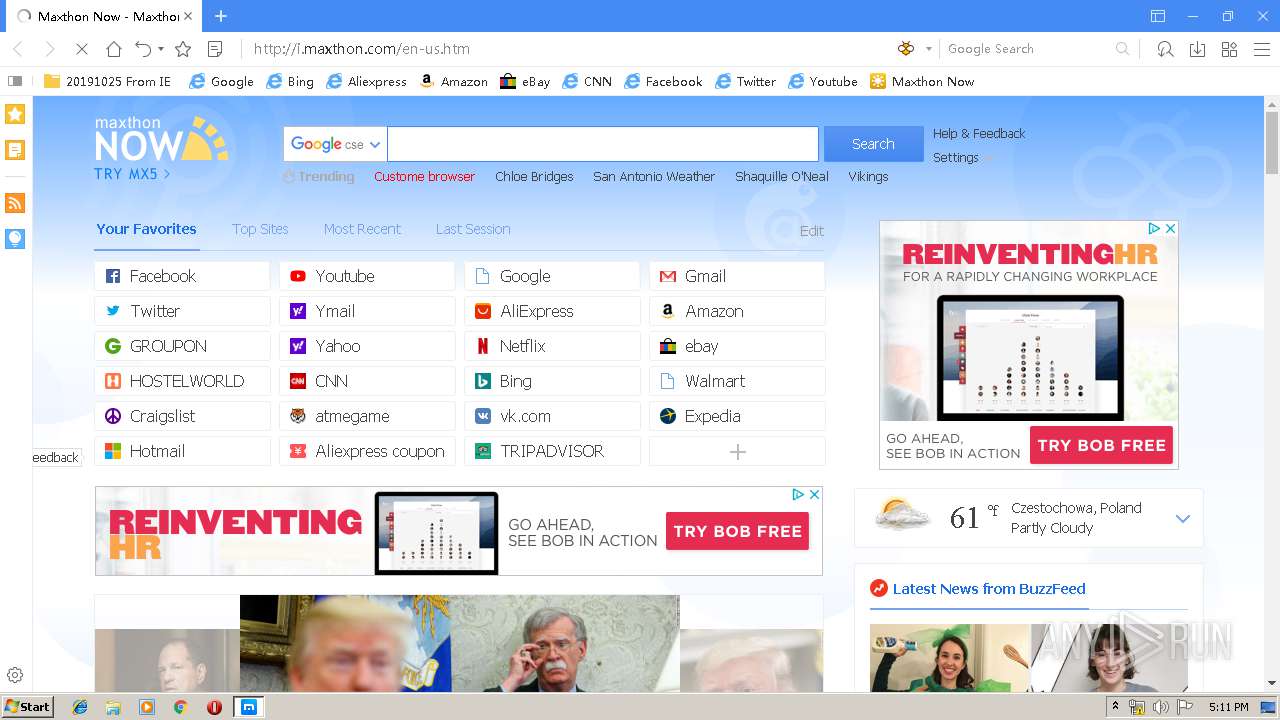Open extensions grid icon
Viewport: 1280px width, 720px height.
[1229, 49]
